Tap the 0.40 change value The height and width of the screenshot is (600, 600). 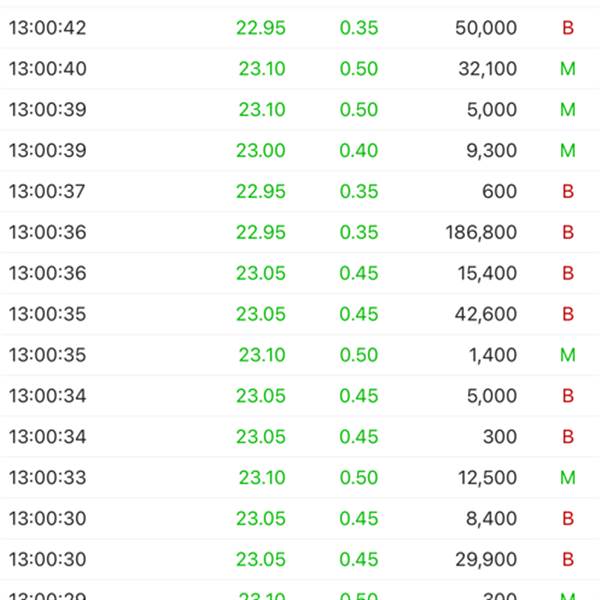359,150
